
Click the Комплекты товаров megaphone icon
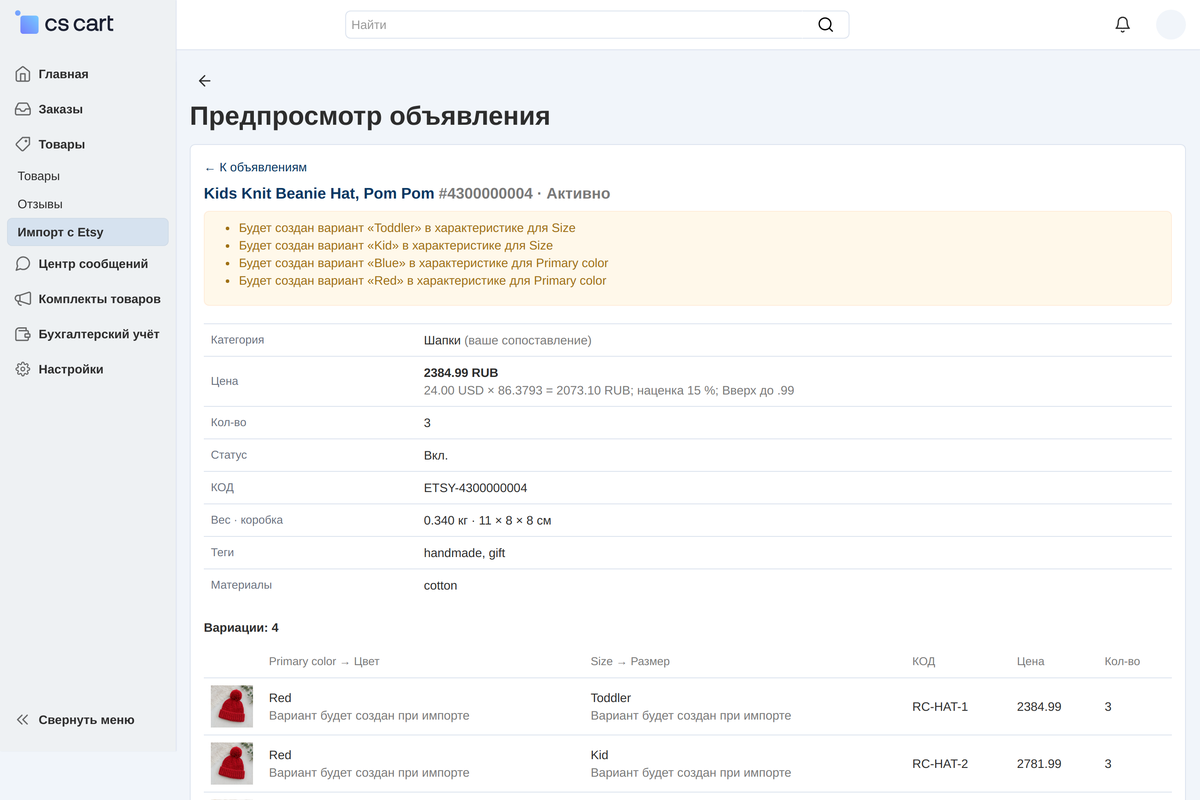click(x=23, y=299)
